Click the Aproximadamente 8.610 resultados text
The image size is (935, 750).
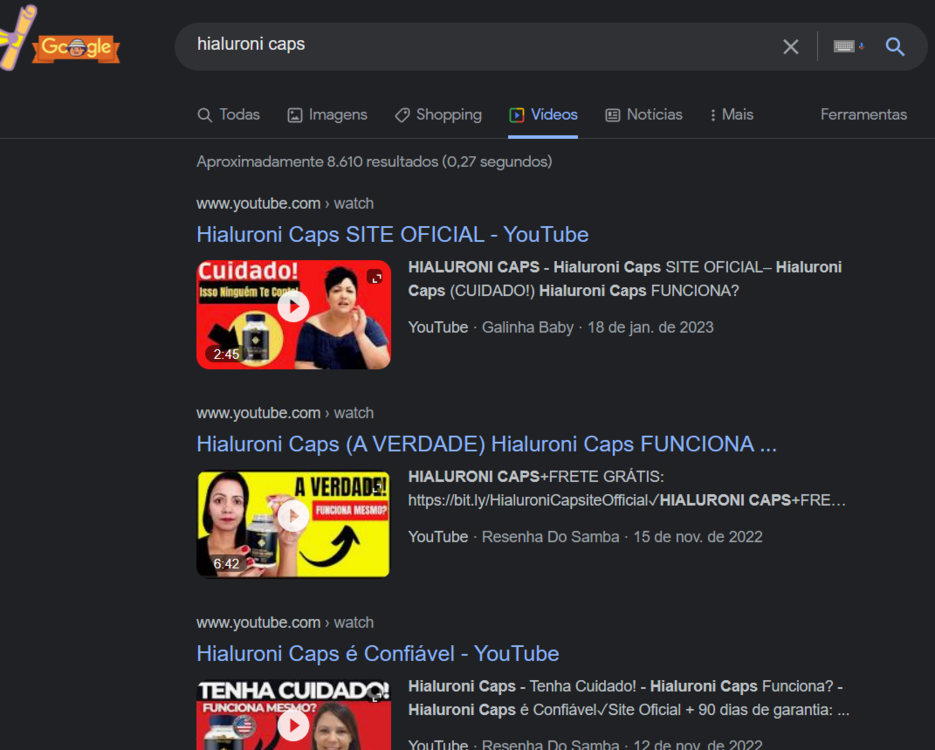(374, 162)
